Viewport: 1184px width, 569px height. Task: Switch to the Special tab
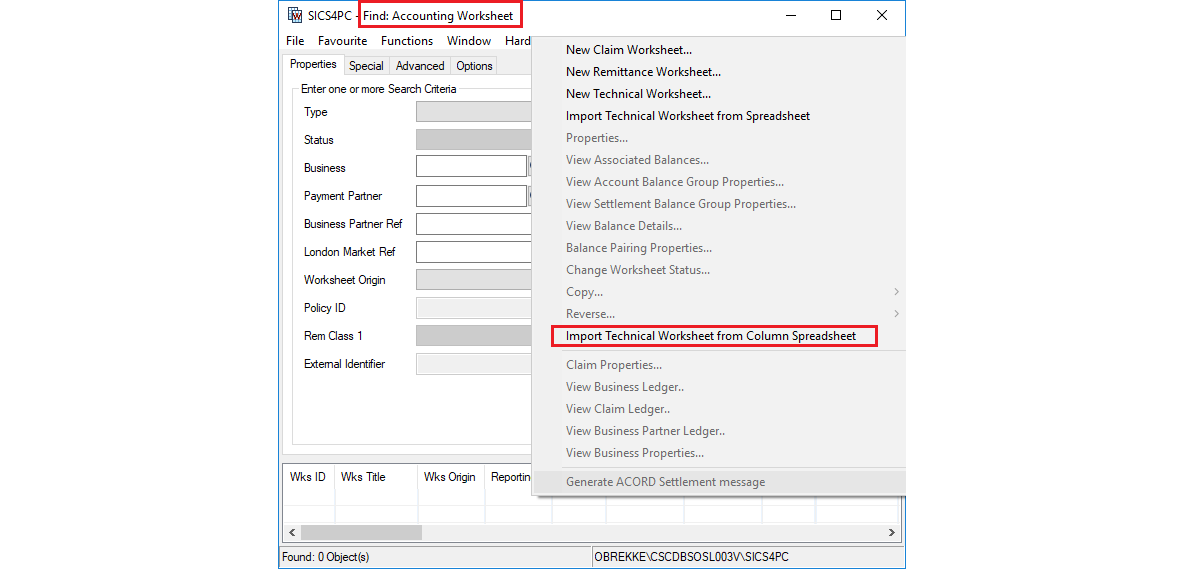366,66
